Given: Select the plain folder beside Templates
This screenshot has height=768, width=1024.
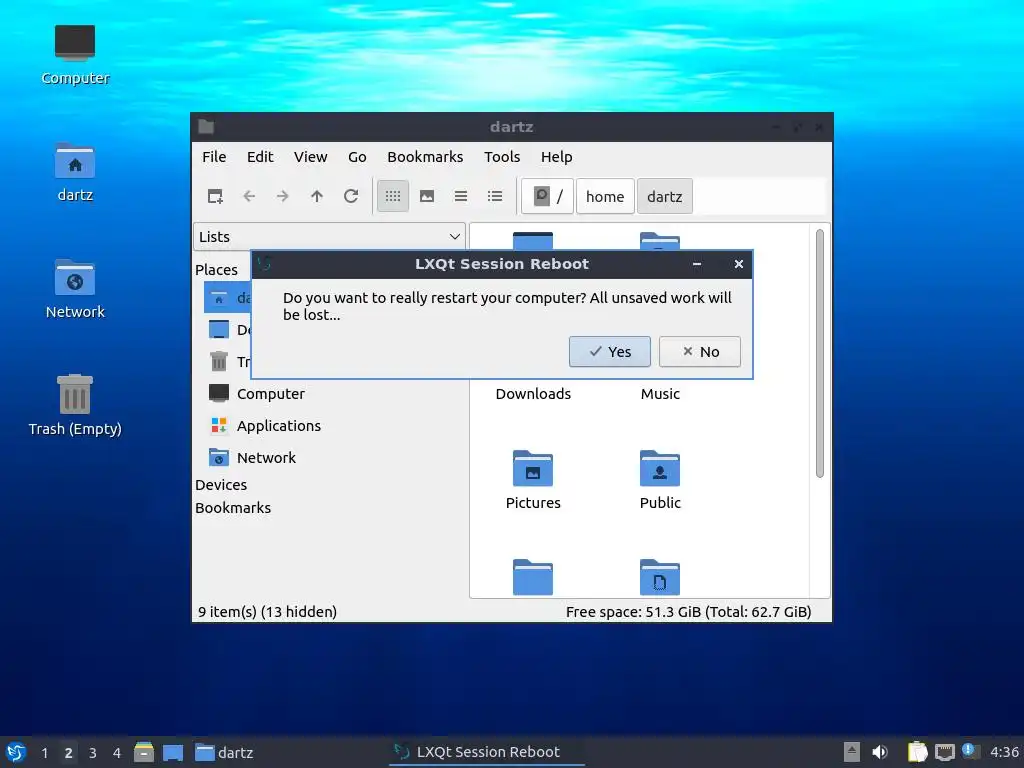Looking at the screenshot, I should 533,577.
